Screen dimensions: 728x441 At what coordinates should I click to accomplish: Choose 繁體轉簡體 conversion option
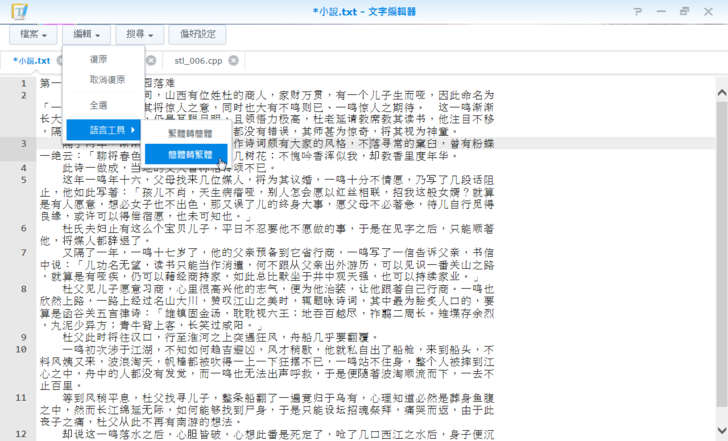pos(190,132)
